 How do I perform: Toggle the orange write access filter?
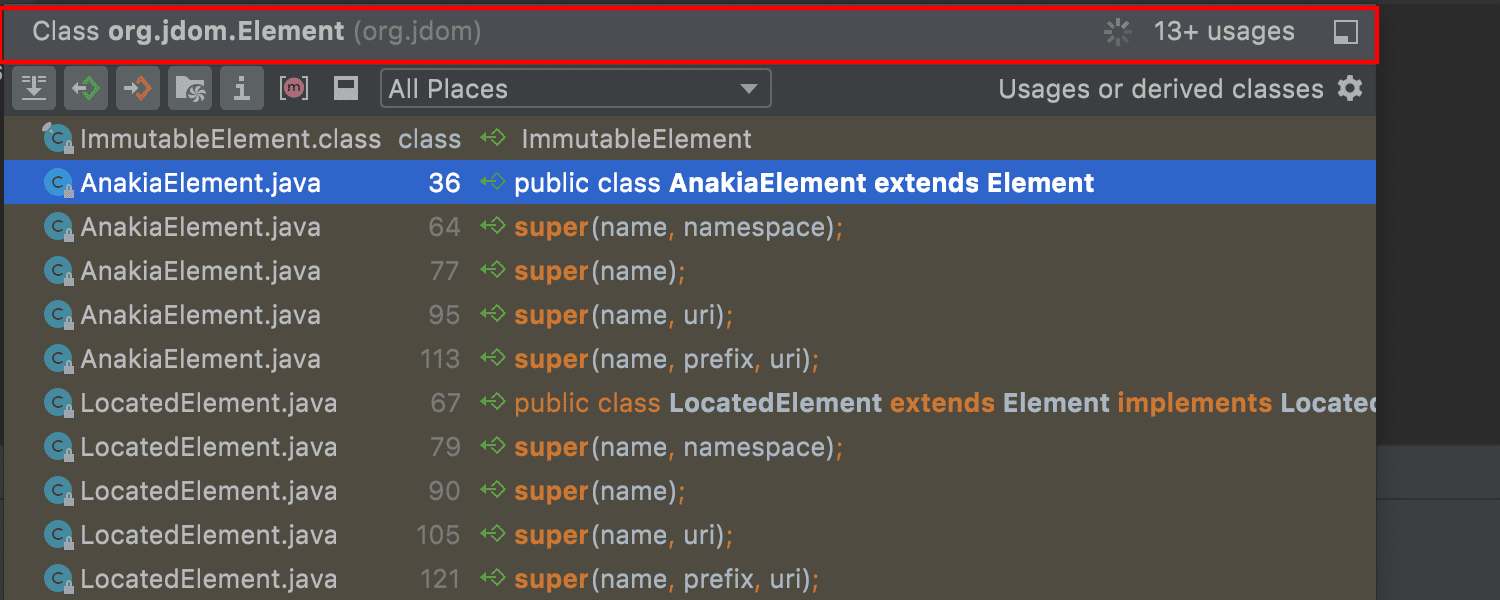[x=137, y=89]
